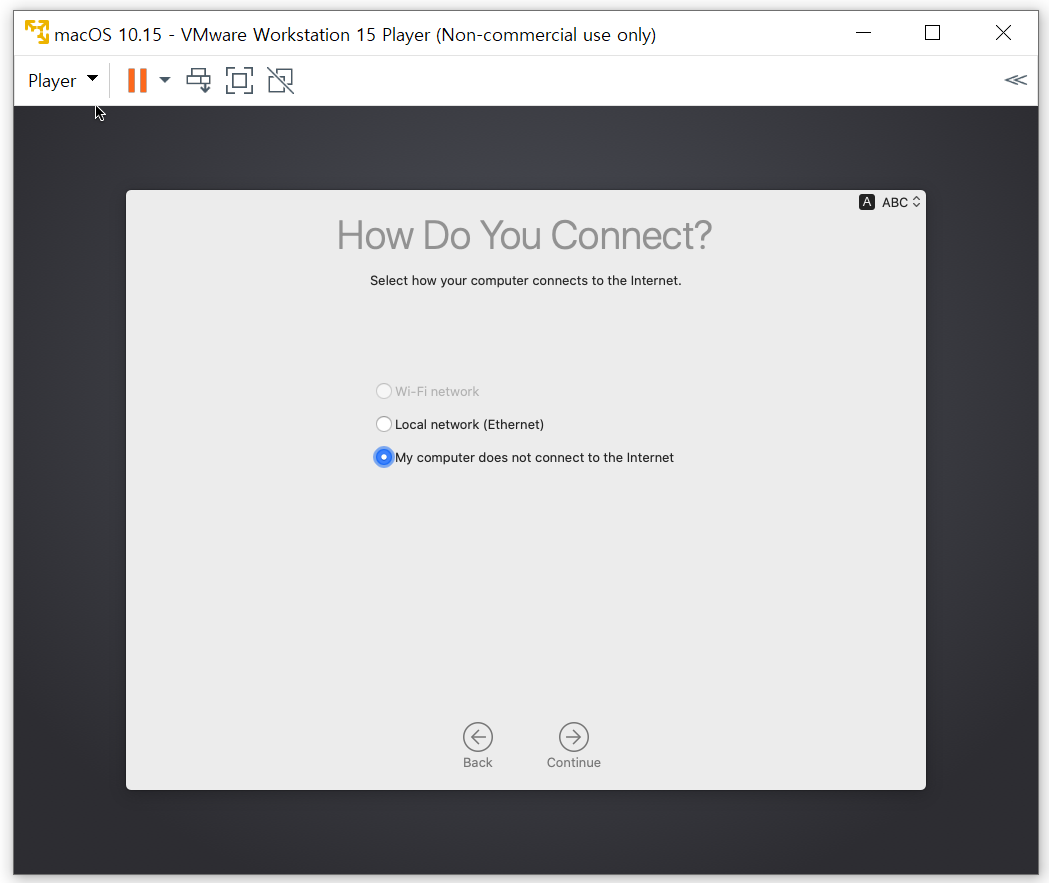Select the Wi-Fi network radio option
The image size is (1049, 883).
coord(384,391)
